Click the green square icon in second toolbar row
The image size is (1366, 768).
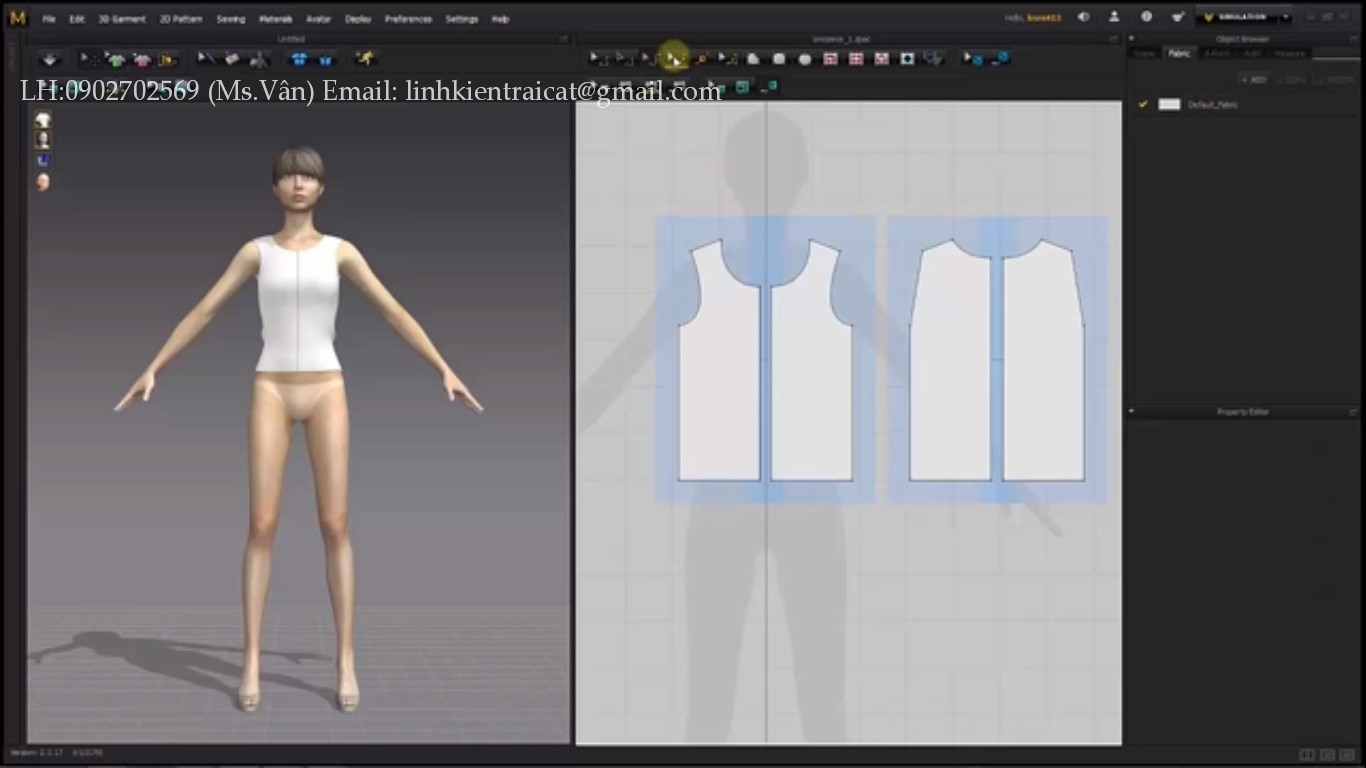click(742, 87)
